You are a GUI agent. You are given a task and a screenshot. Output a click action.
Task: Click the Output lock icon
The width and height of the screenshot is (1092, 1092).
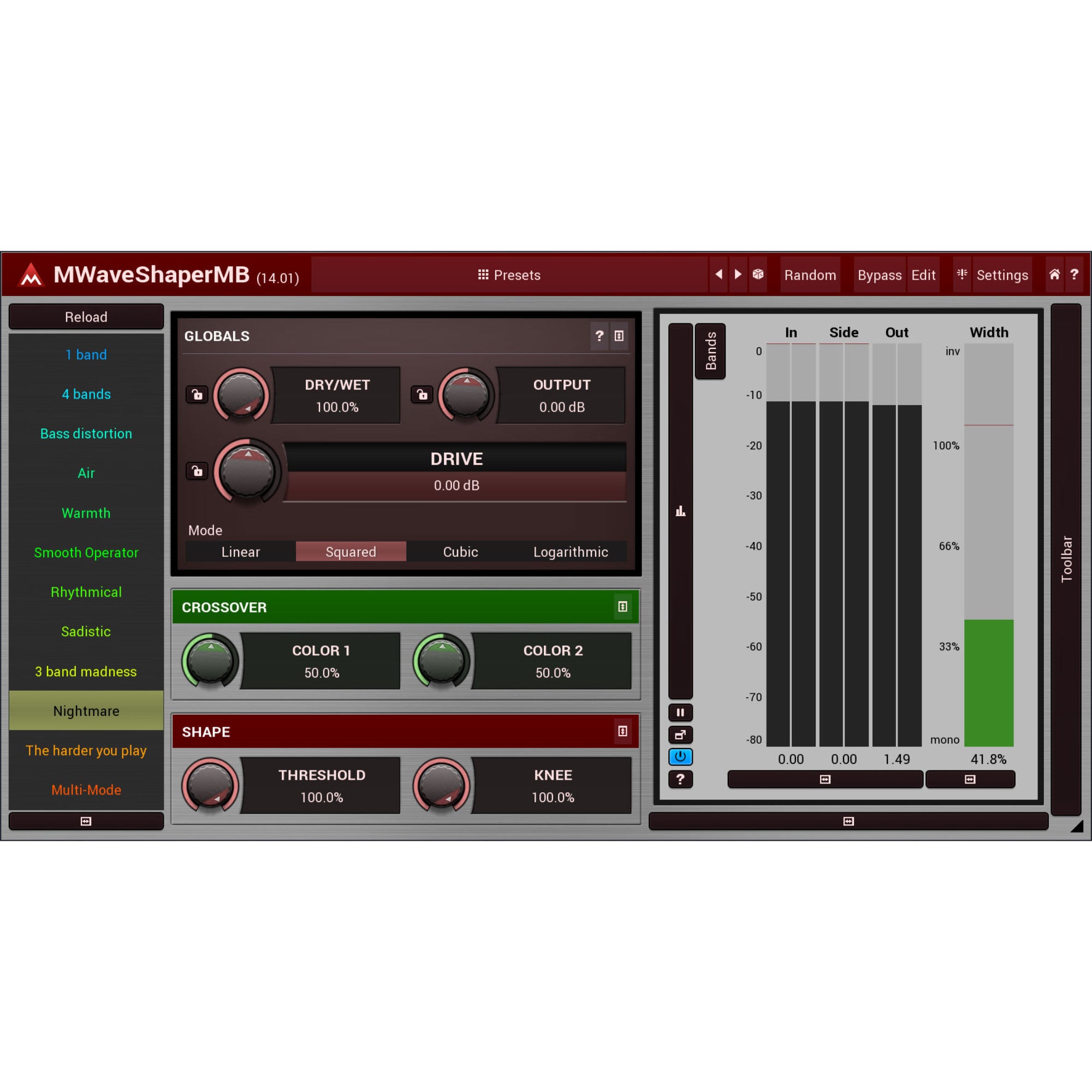click(x=422, y=394)
